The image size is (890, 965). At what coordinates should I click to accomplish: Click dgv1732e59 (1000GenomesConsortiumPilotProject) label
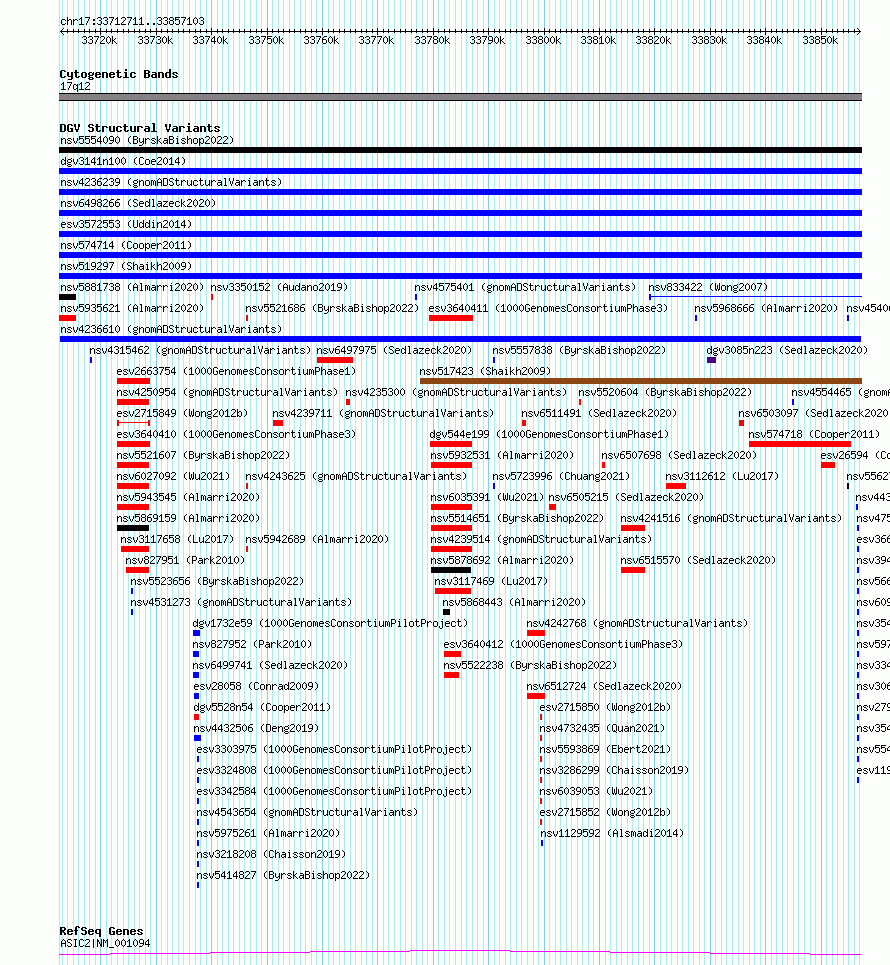point(331,623)
